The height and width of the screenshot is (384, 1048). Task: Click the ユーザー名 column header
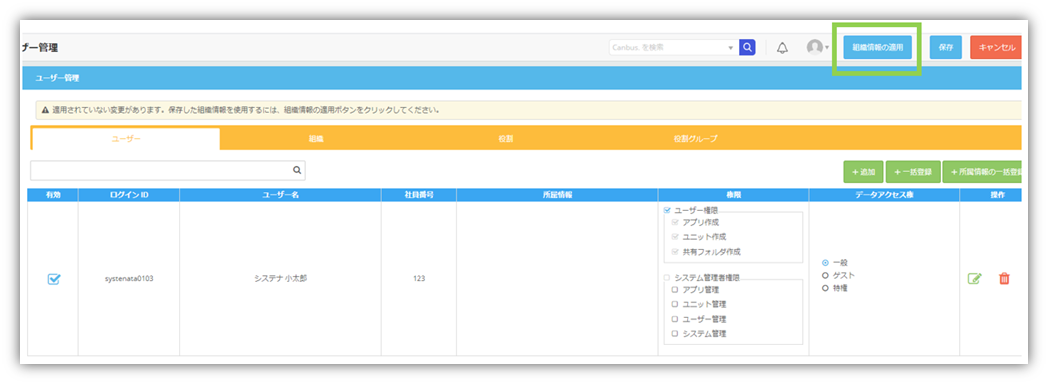point(281,195)
